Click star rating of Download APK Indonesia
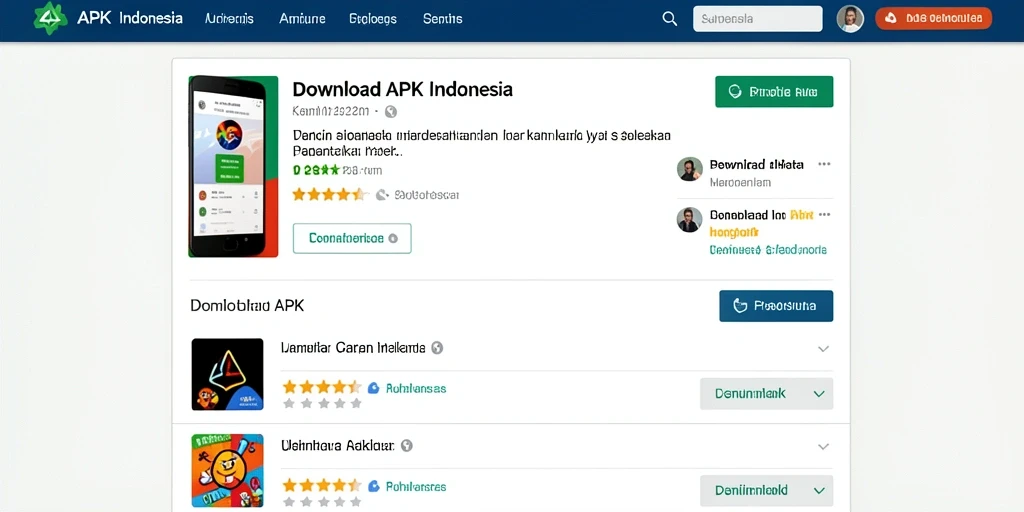This screenshot has width=1024, height=512. [328, 194]
